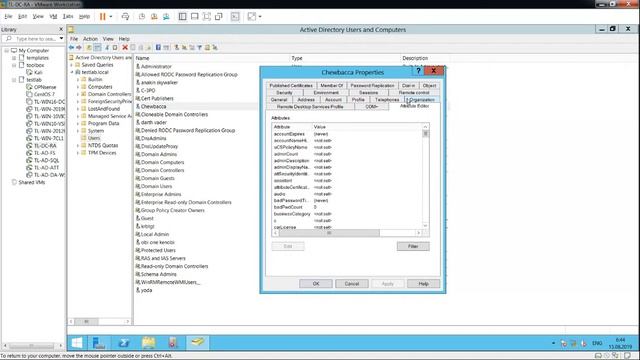Viewport: 640px width, 360px height.
Task: Collapse the testlab.local domain node
Action: (x=72, y=72)
